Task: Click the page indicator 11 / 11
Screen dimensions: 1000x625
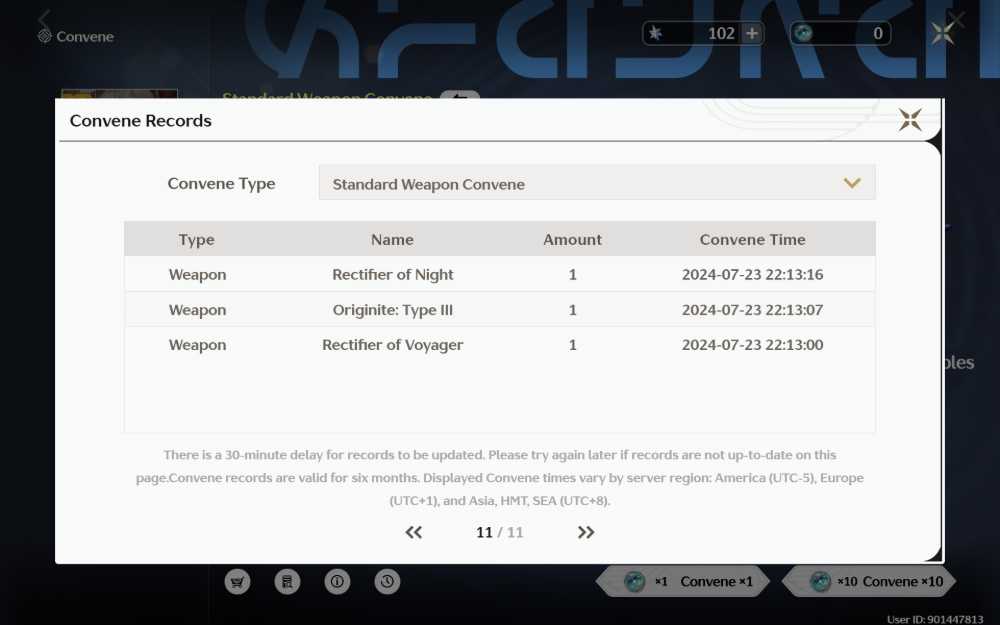Action: tap(499, 532)
